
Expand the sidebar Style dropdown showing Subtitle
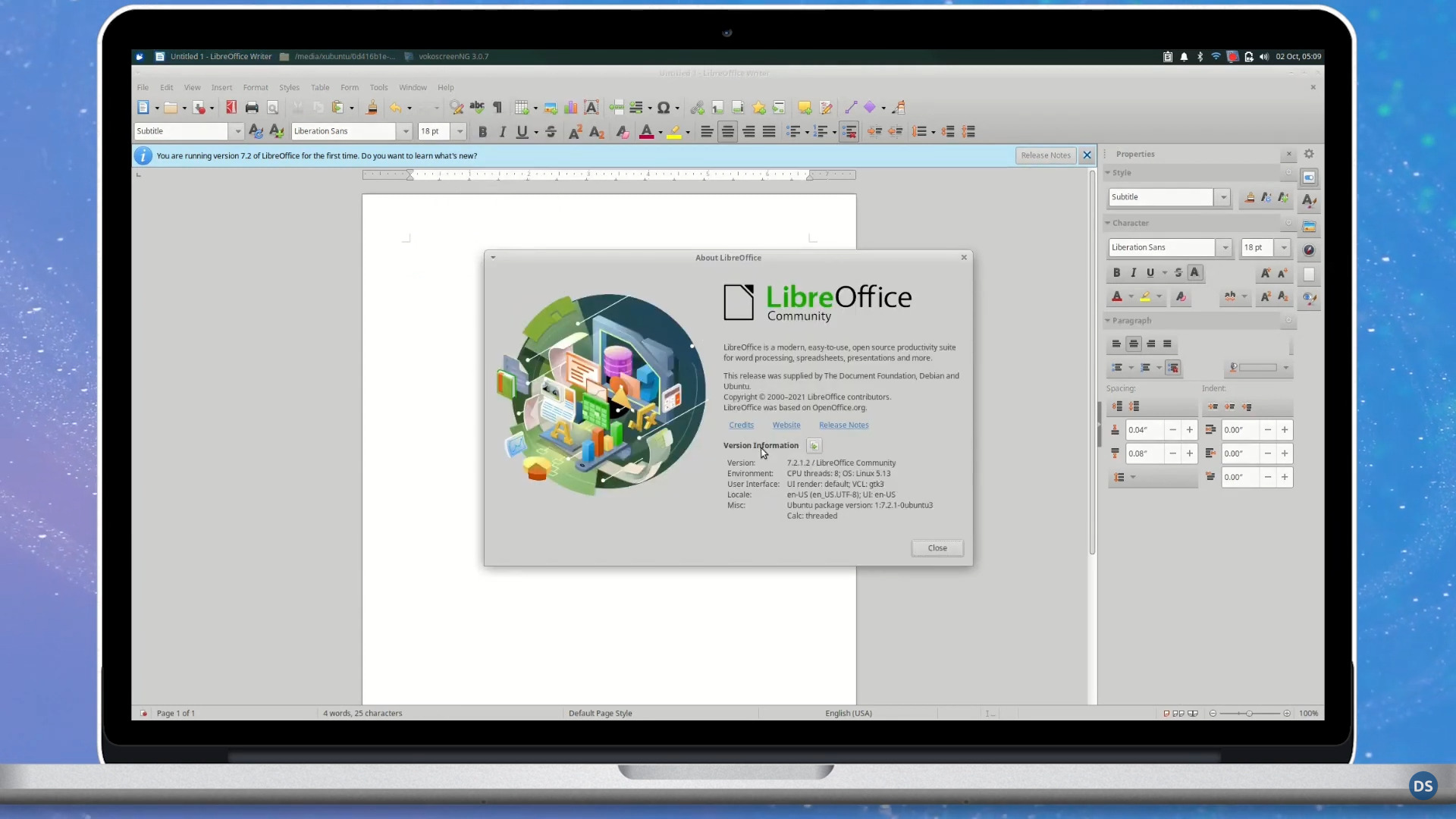coord(1223,197)
